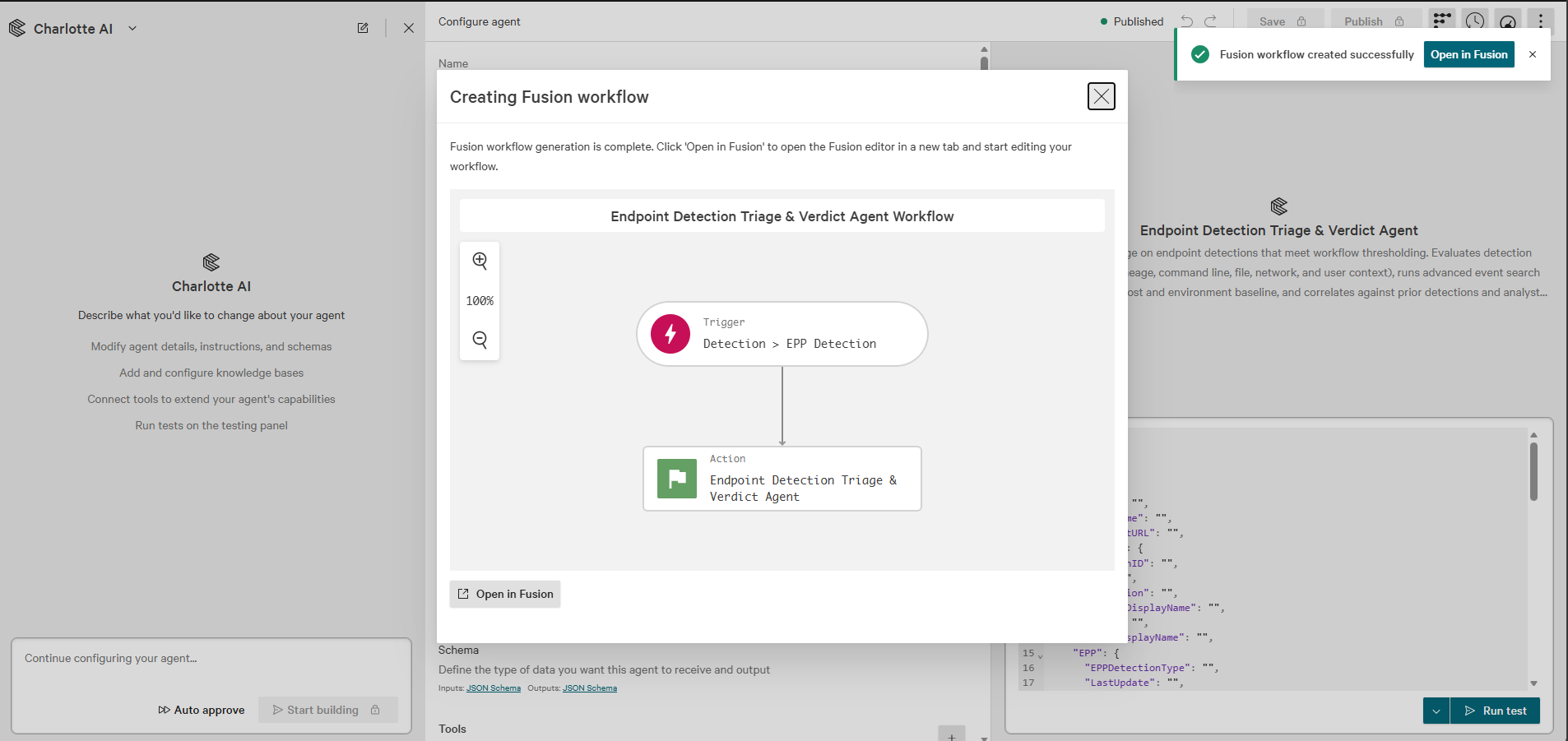Zoom in on the workflow preview
This screenshot has width=1568, height=741.
480,261
